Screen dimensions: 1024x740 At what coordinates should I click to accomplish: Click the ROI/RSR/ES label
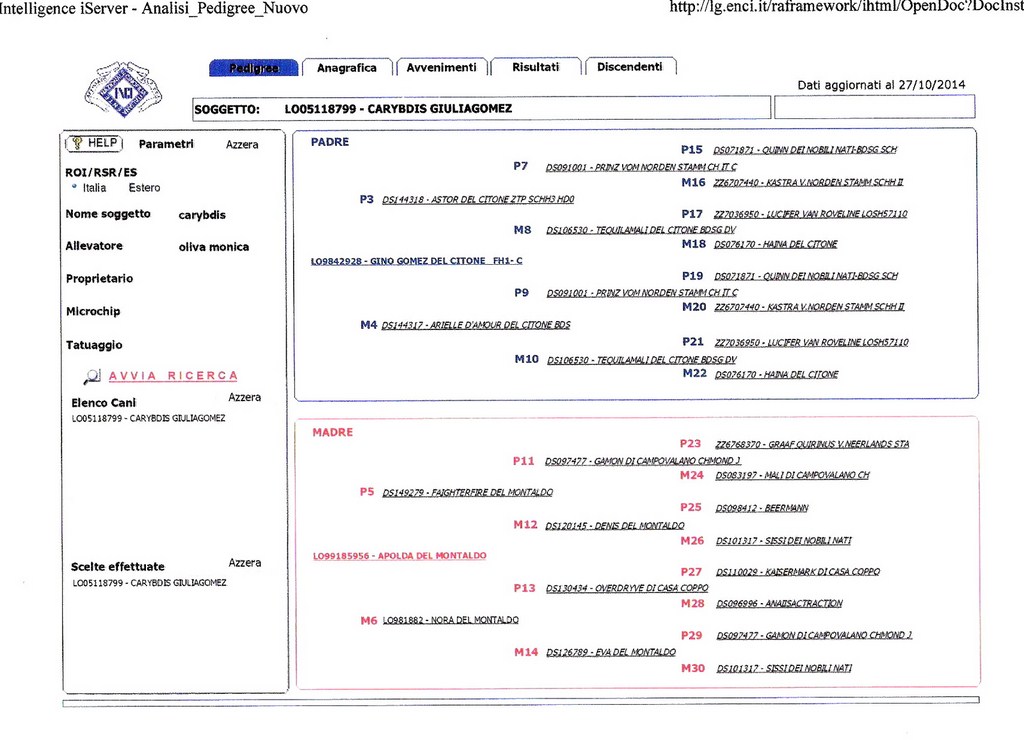[x=101, y=172]
